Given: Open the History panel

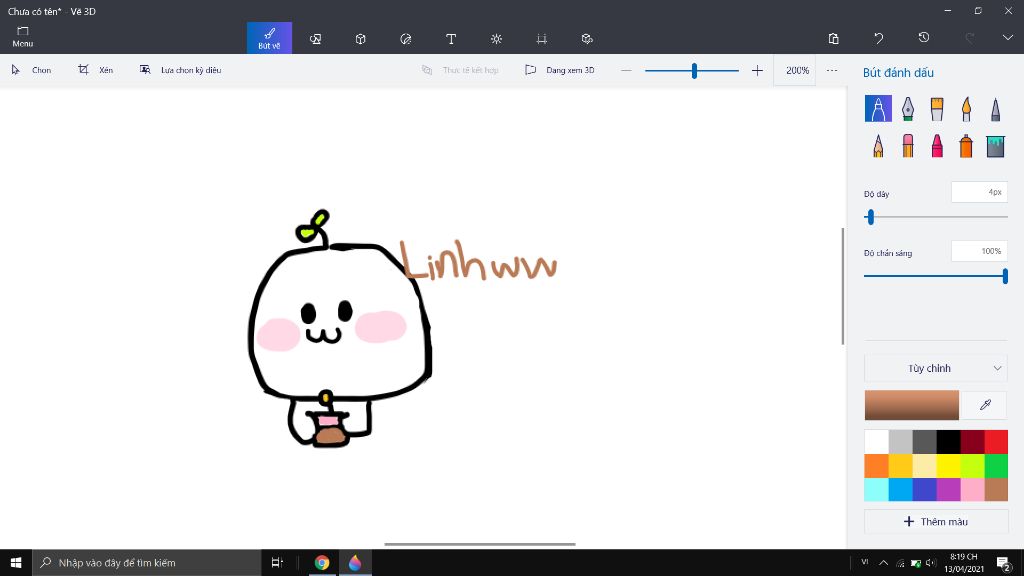Looking at the screenshot, I should point(923,38).
